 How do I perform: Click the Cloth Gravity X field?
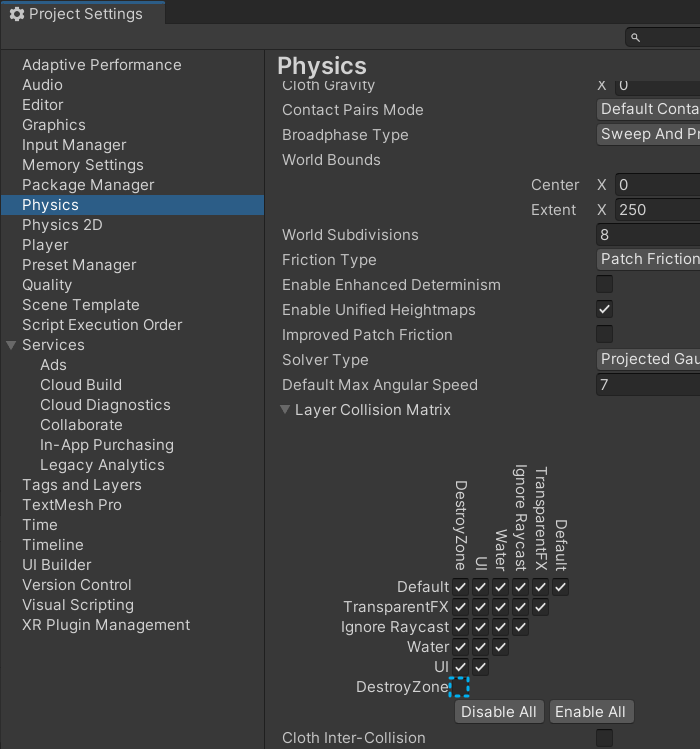pyautogui.click(x=657, y=86)
